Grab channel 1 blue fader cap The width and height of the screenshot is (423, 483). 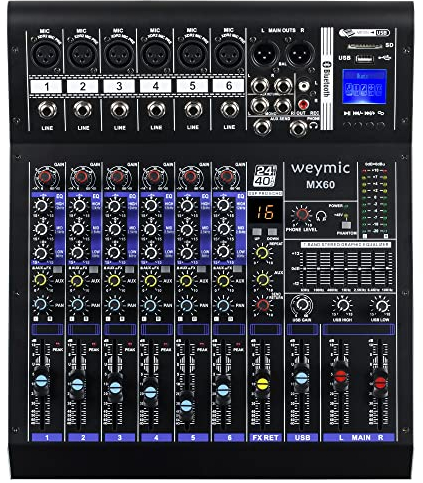42,381
